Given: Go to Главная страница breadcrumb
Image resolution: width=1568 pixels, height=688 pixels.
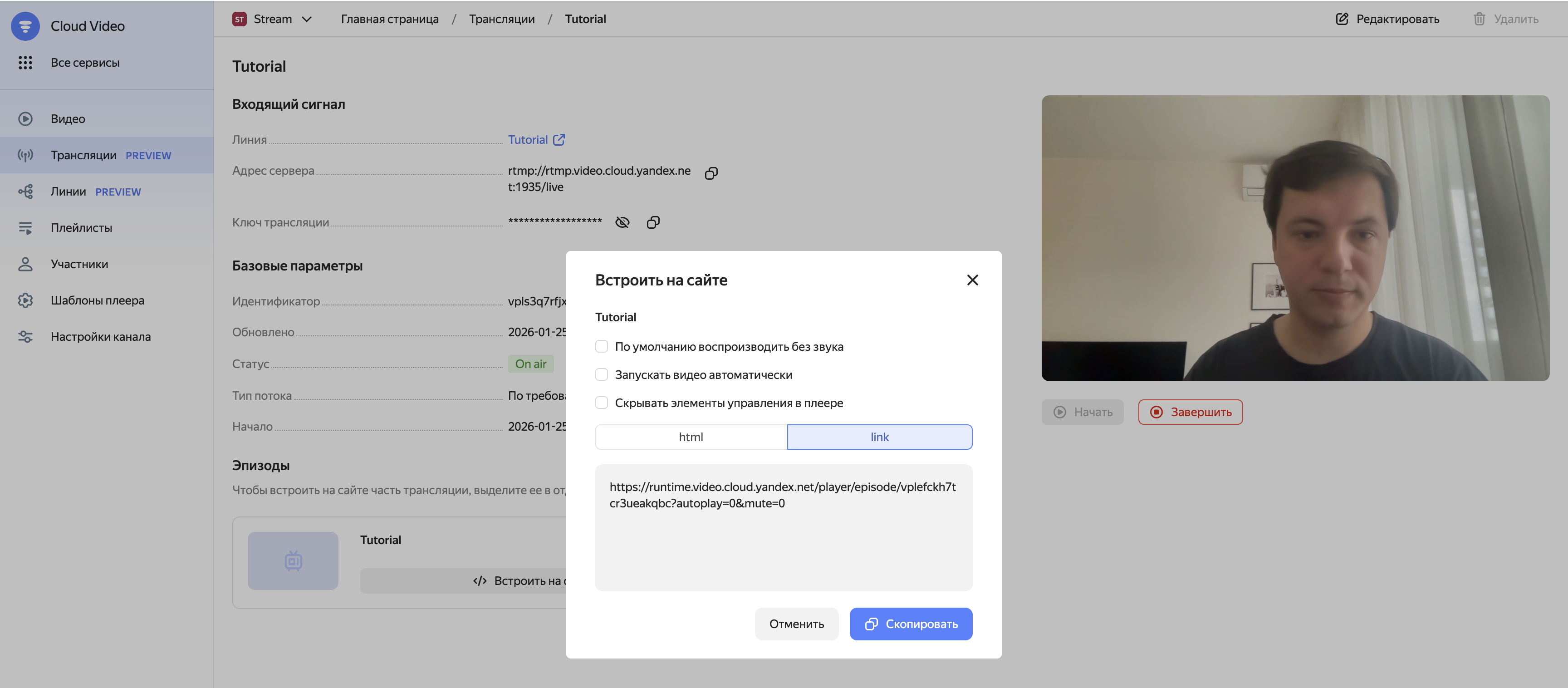Looking at the screenshot, I should [x=390, y=19].
